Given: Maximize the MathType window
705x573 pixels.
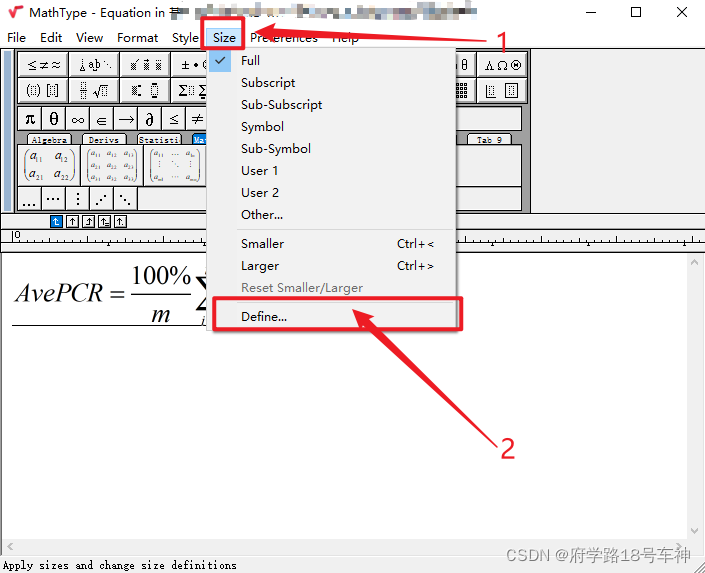Looking at the screenshot, I should [x=636, y=13].
